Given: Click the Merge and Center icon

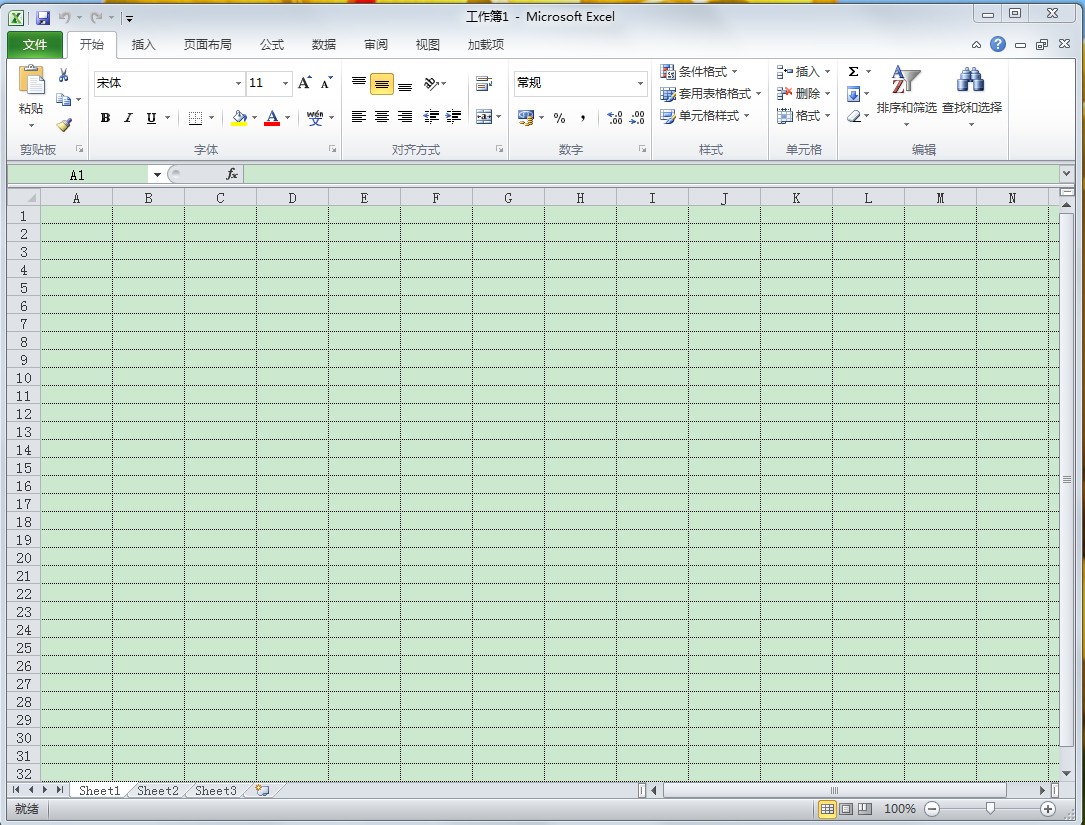Looking at the screenshot, I should pyautogui.click(x=484, y=117).
